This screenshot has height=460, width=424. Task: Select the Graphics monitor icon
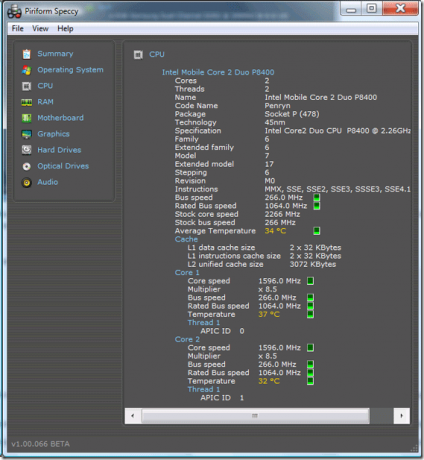click(x=27, y=134)
